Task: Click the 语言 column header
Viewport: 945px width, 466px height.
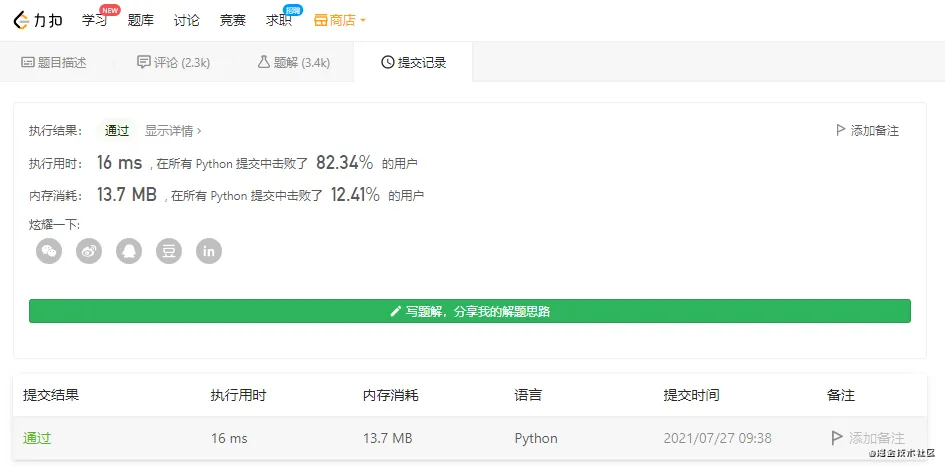Action: click(x=528, y=395)
